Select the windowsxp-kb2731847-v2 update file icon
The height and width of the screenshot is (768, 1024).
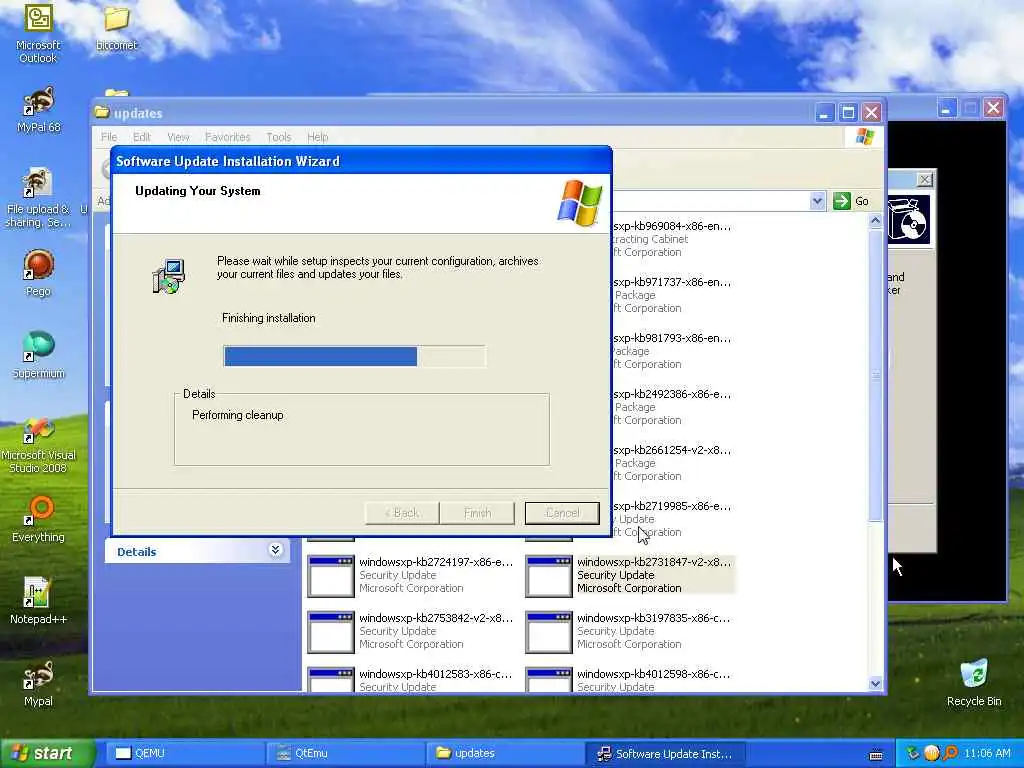[549, 576]
